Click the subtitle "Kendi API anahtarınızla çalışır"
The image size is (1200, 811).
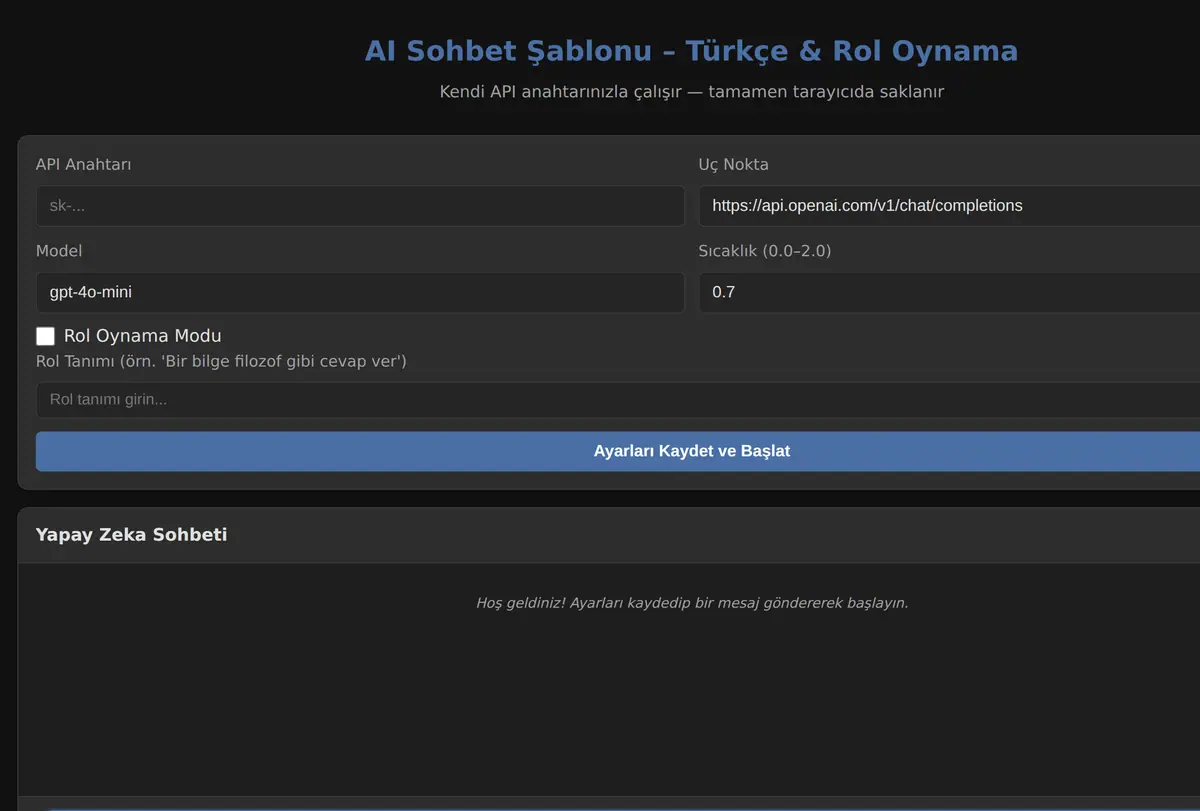692,92
